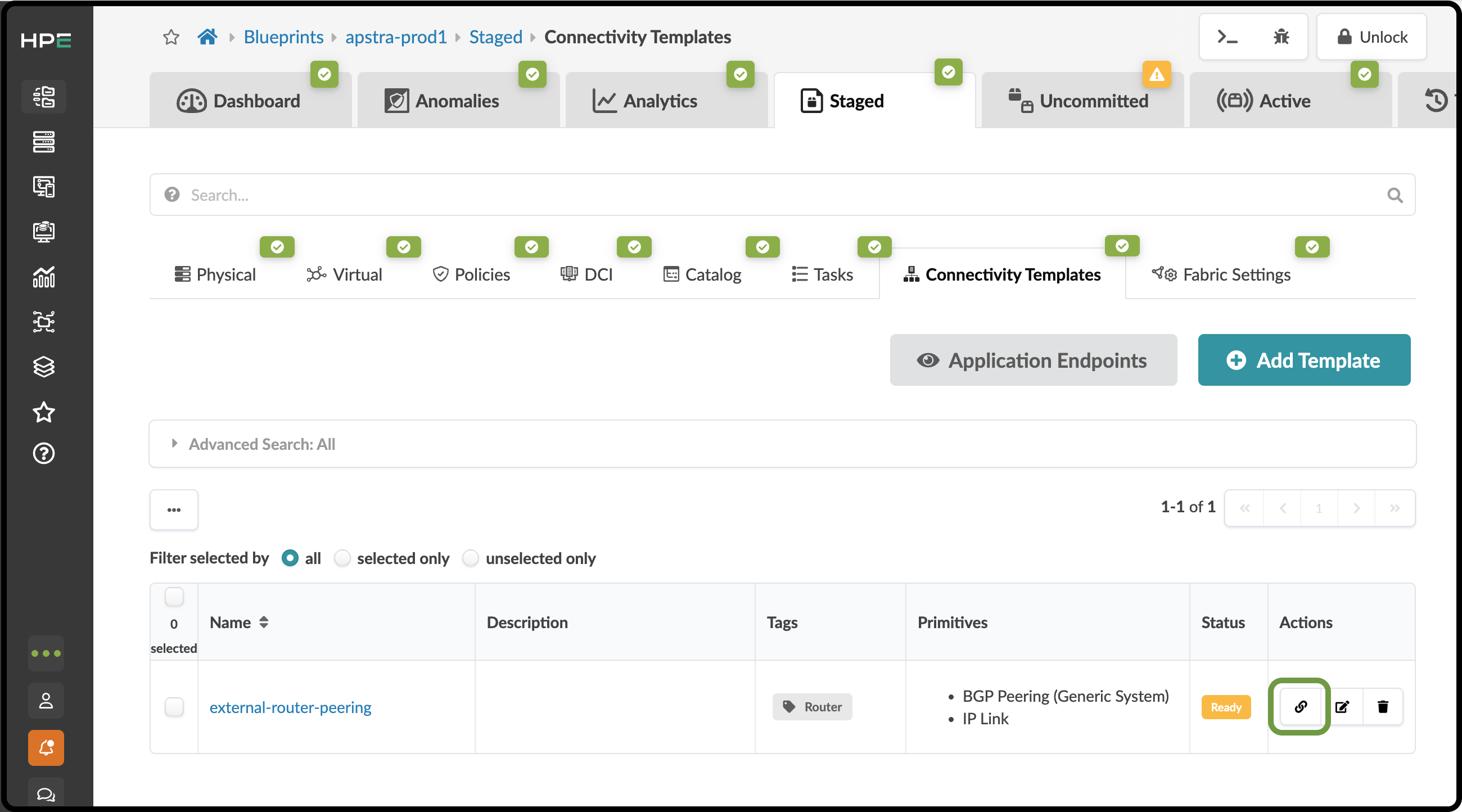The image size is (1462, 812).
Task: Click the Application Endpoints button
Action: (x=1033, y=360)
